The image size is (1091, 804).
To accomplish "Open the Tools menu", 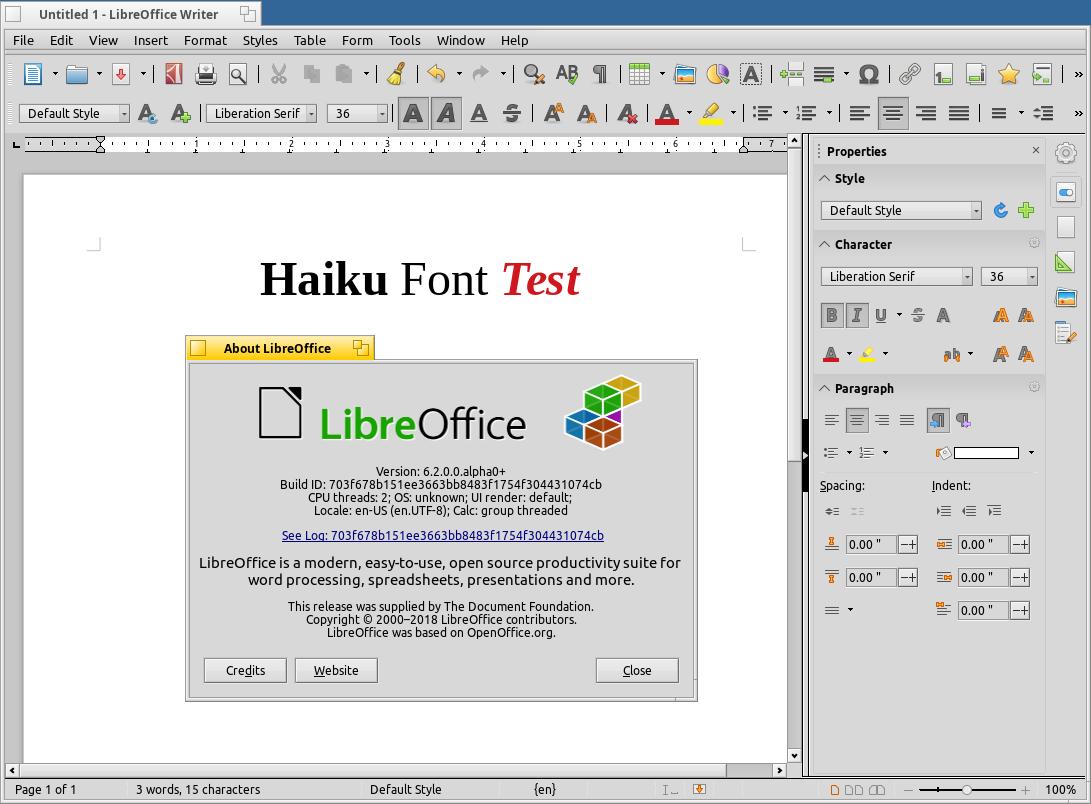I will [x=404, y=40].
